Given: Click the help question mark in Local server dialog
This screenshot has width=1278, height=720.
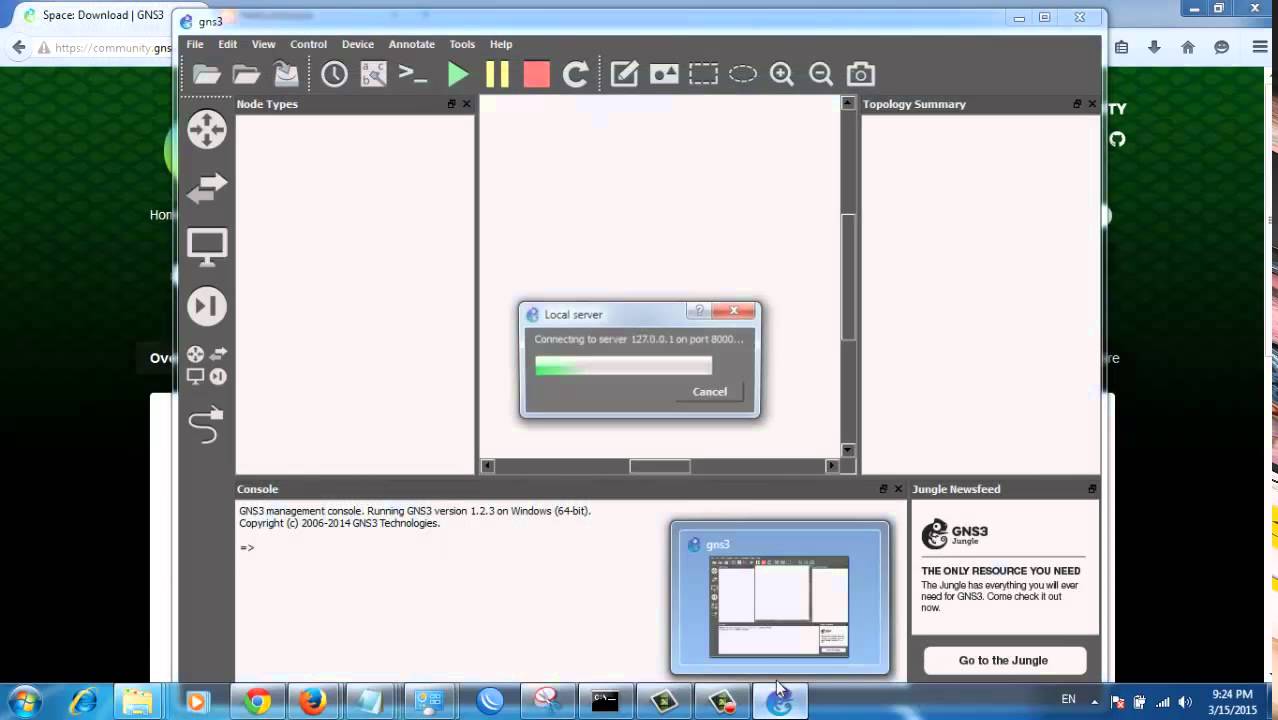Looking at the screenshot, I should (700, 311).
